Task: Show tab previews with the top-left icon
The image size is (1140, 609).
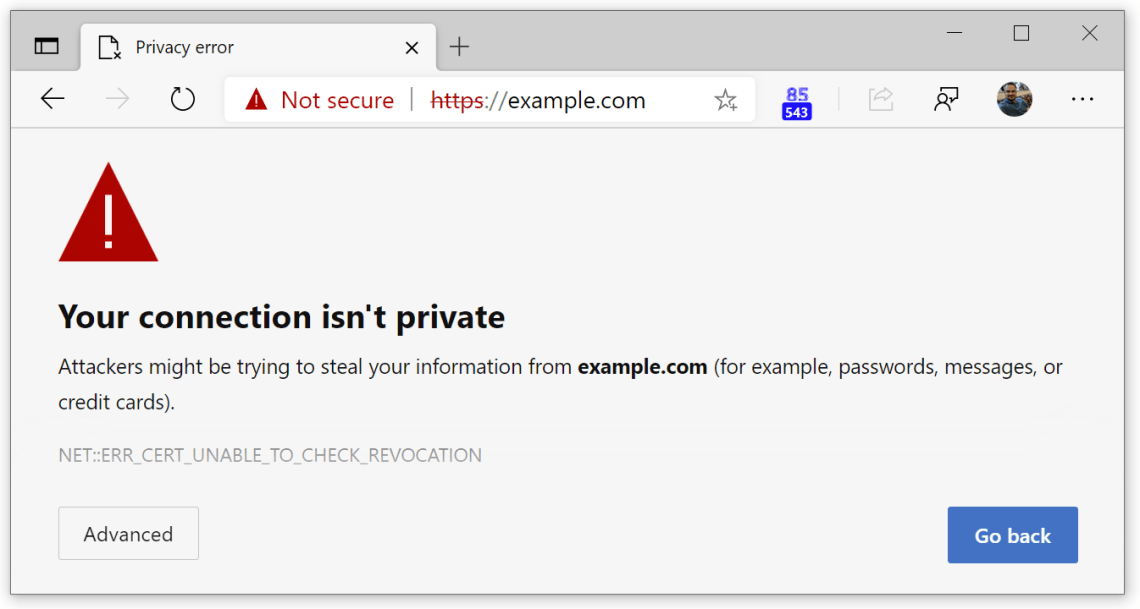Action: coord(45,46)
